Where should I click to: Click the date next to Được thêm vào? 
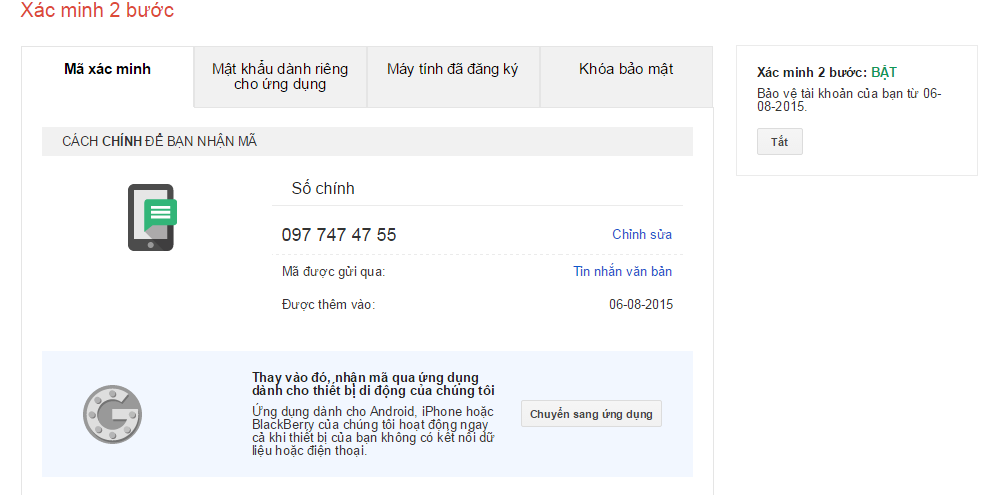coord(641,305)
